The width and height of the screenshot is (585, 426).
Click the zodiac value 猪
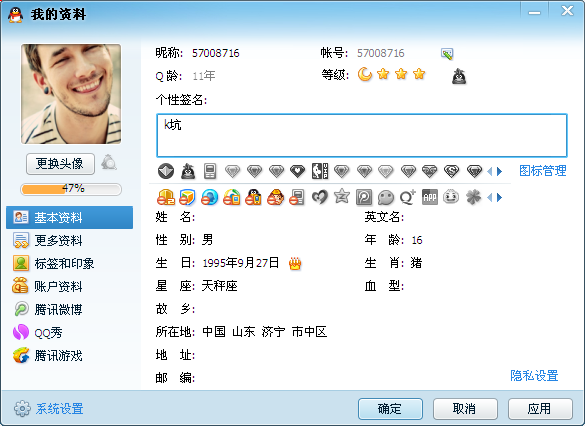coord(416,263)
